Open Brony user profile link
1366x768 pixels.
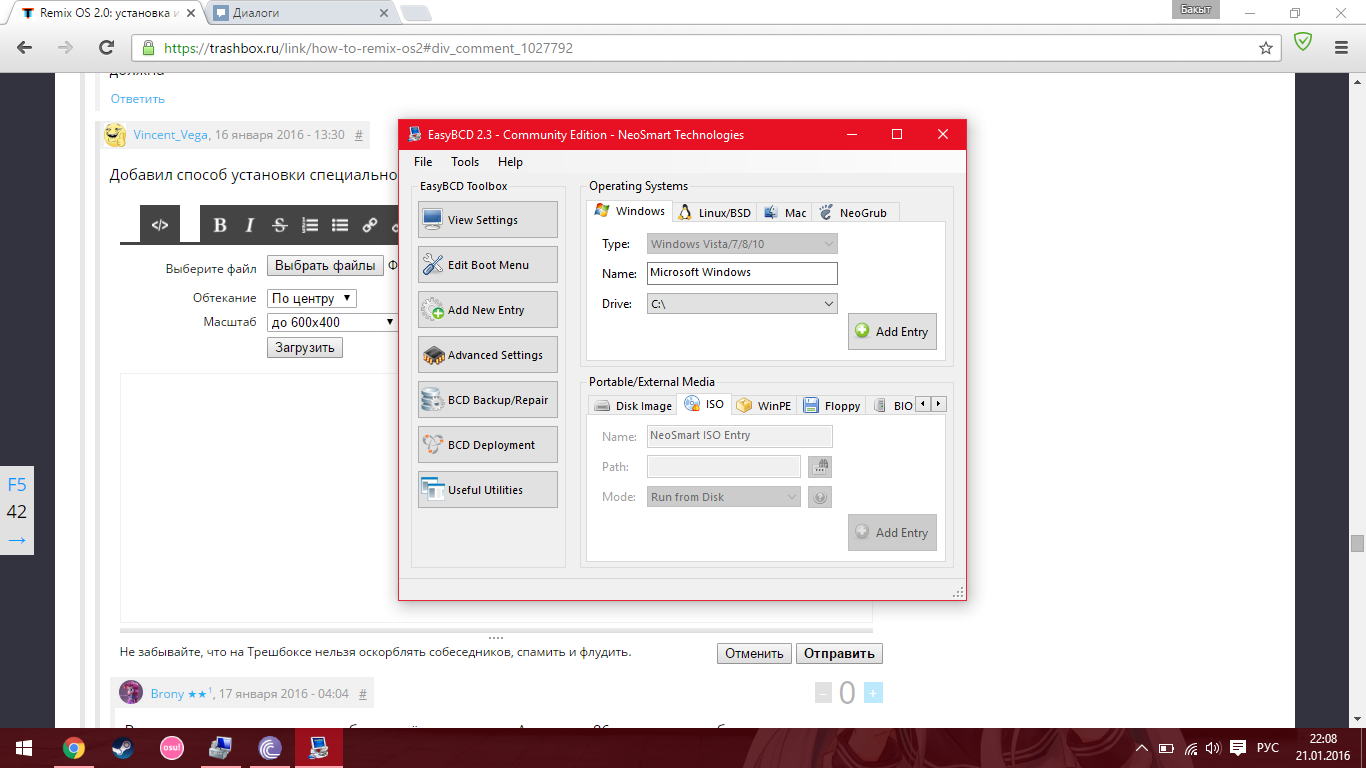[x=167, y=693]
